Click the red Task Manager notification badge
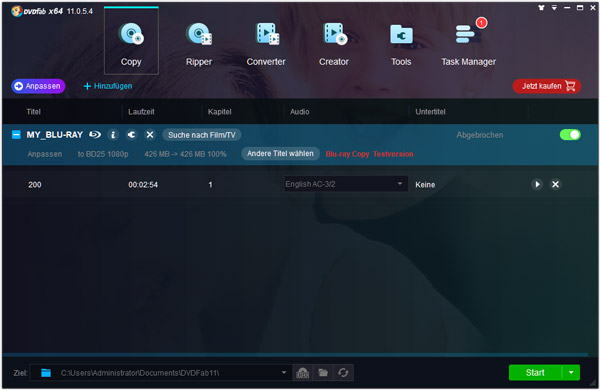The width and height of the screenshot is (600, 390). (x=481, y=23)
